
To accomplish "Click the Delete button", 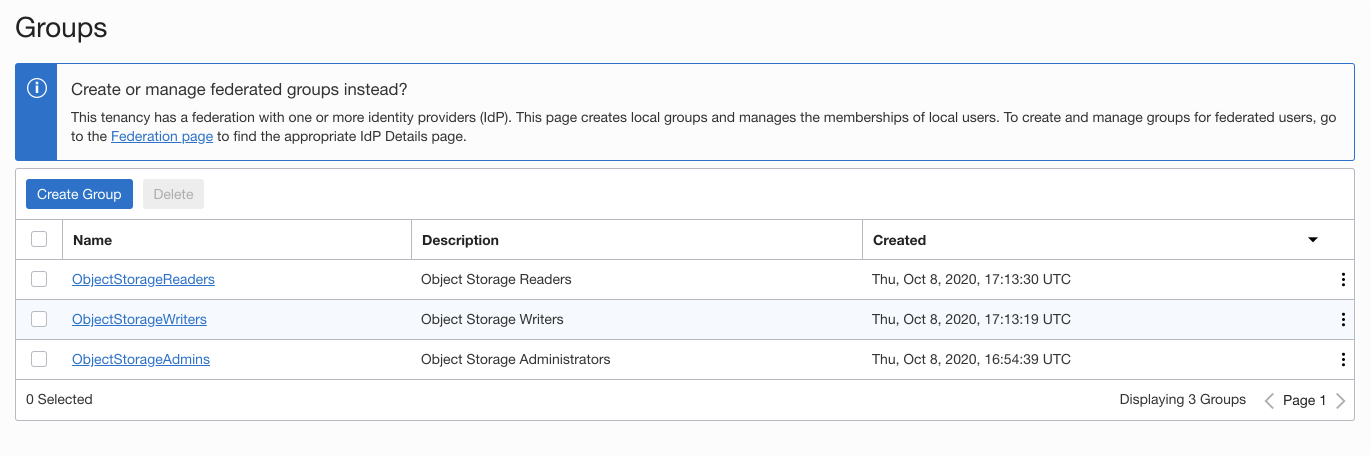I will tap(173, 194).
